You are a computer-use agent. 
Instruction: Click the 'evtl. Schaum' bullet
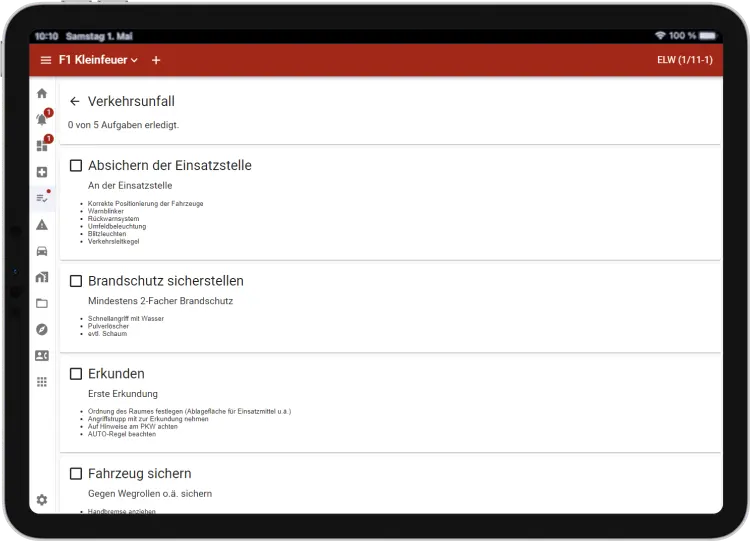[x=108, y=334]
